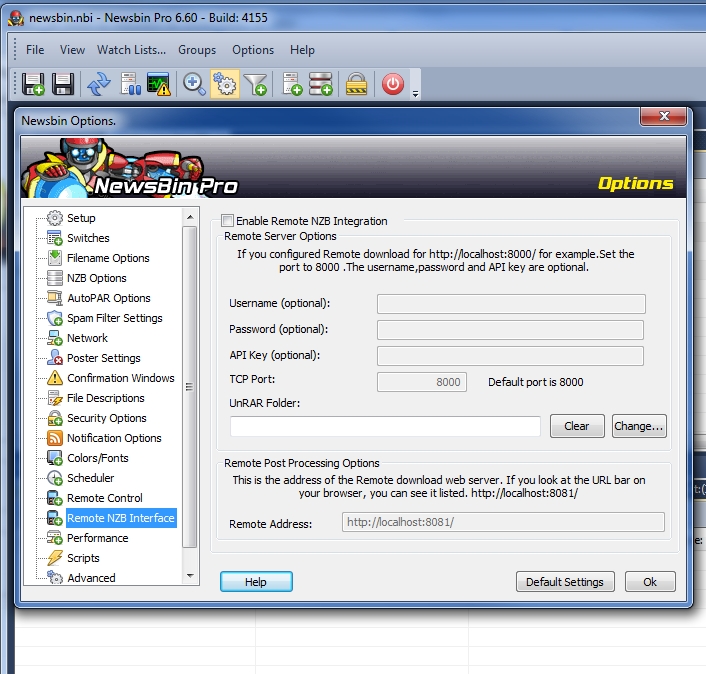
Task: Select Network in options tree
Action: click(x=87, y=338)
